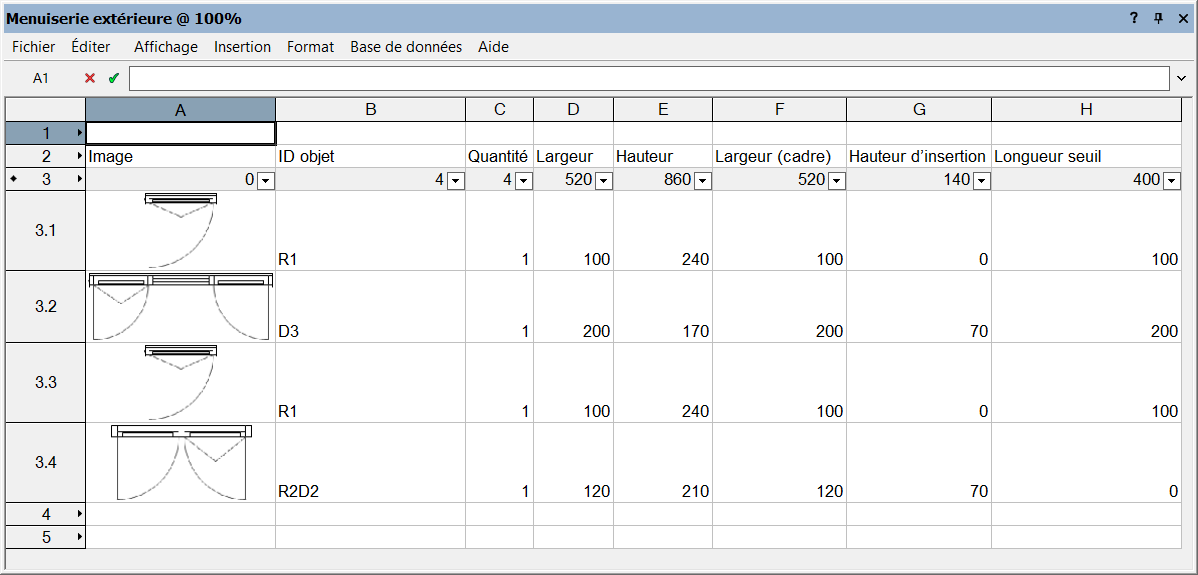Click row 1 header arrow icon
The image size is (1198, 575).
(79, 133)
